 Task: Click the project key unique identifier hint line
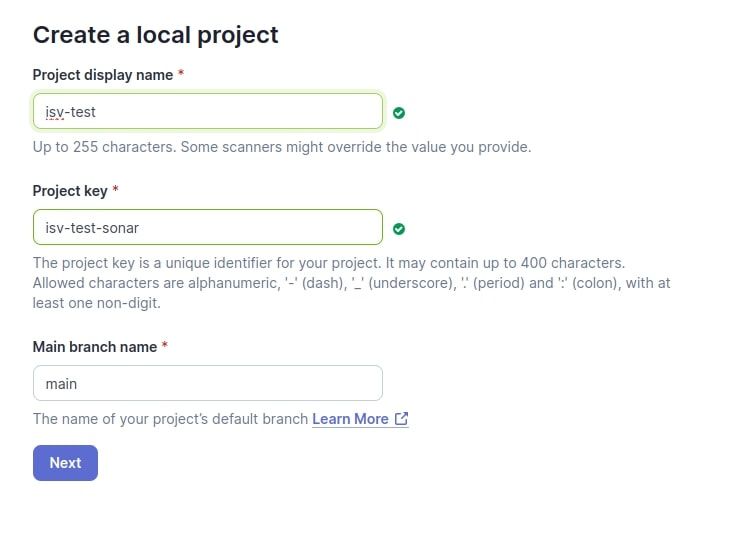pyautogui.click(x=329, y=263)
